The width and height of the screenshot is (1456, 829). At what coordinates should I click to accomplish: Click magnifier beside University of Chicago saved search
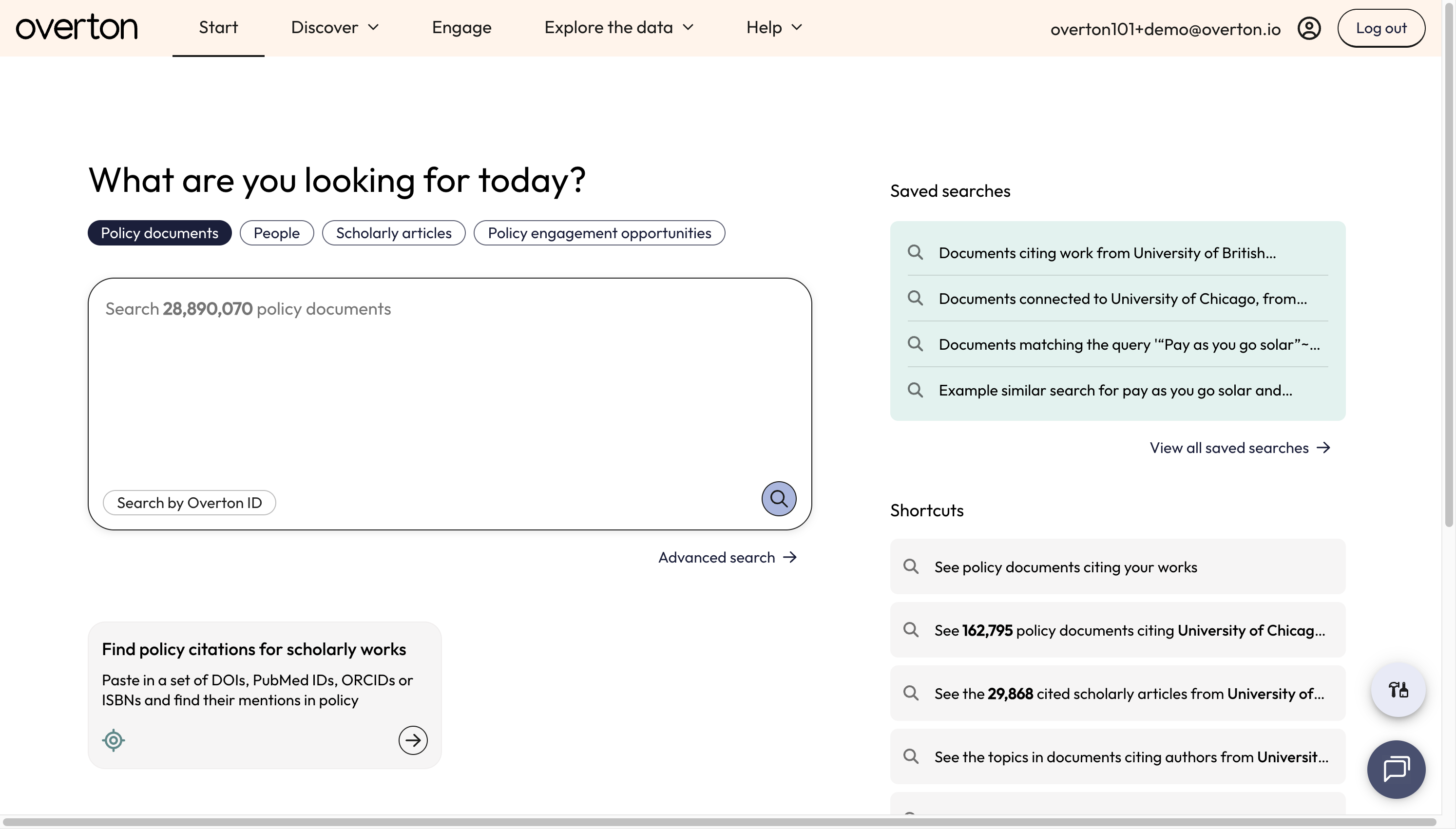click(915, 298)
